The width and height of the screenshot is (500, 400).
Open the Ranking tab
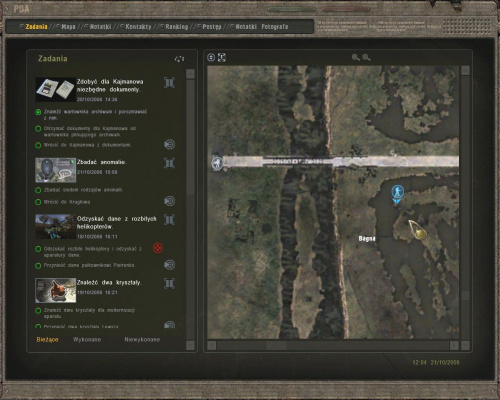177,27
